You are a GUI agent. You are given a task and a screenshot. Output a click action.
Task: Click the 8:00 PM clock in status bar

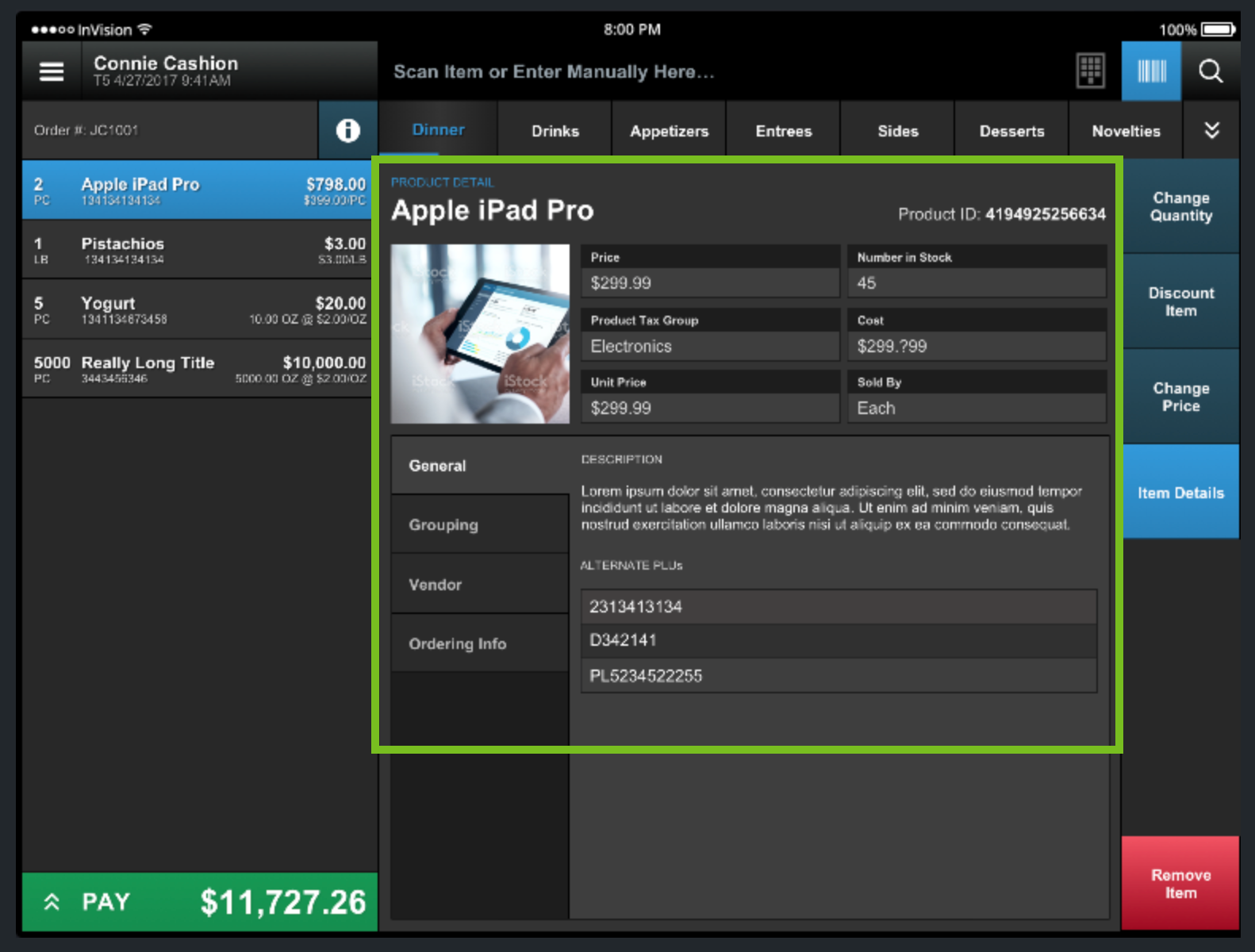click(x=631, y=29)
